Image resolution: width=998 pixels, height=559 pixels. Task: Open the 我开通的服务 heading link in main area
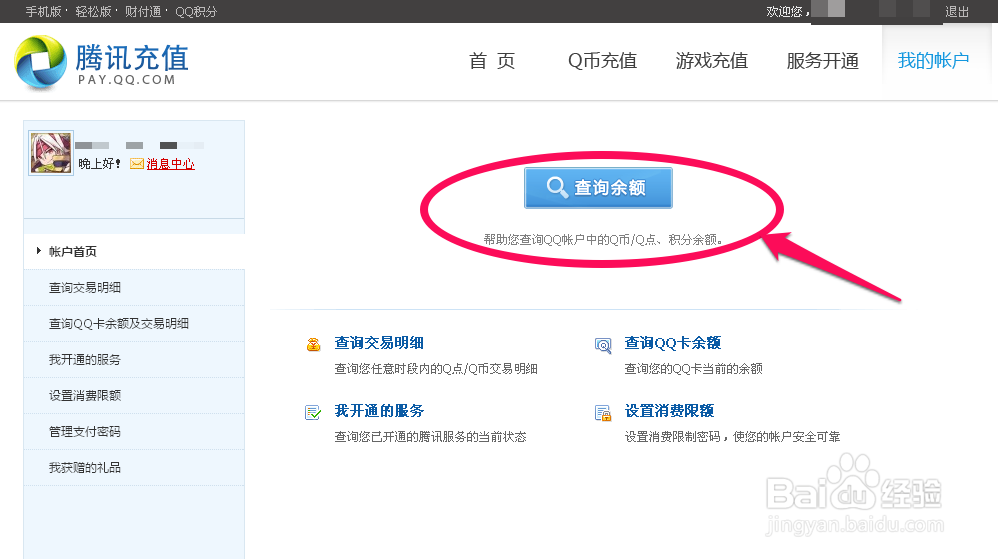pos(379,411)
